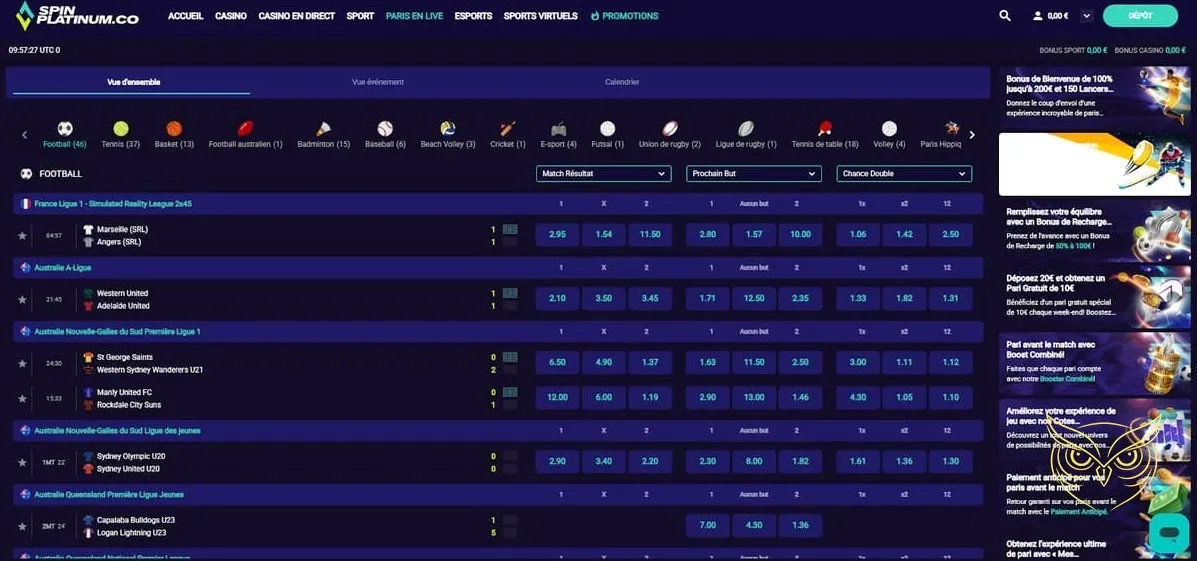Select the E-sport gamepad icon

click(x=558, y=128)
